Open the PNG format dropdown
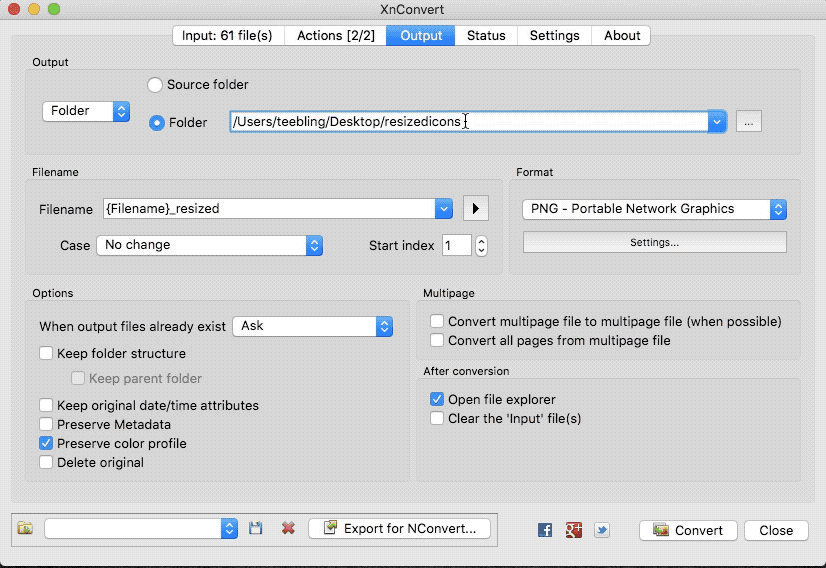Viewport: 826px width, 568px height. click(x=654, y=209)
